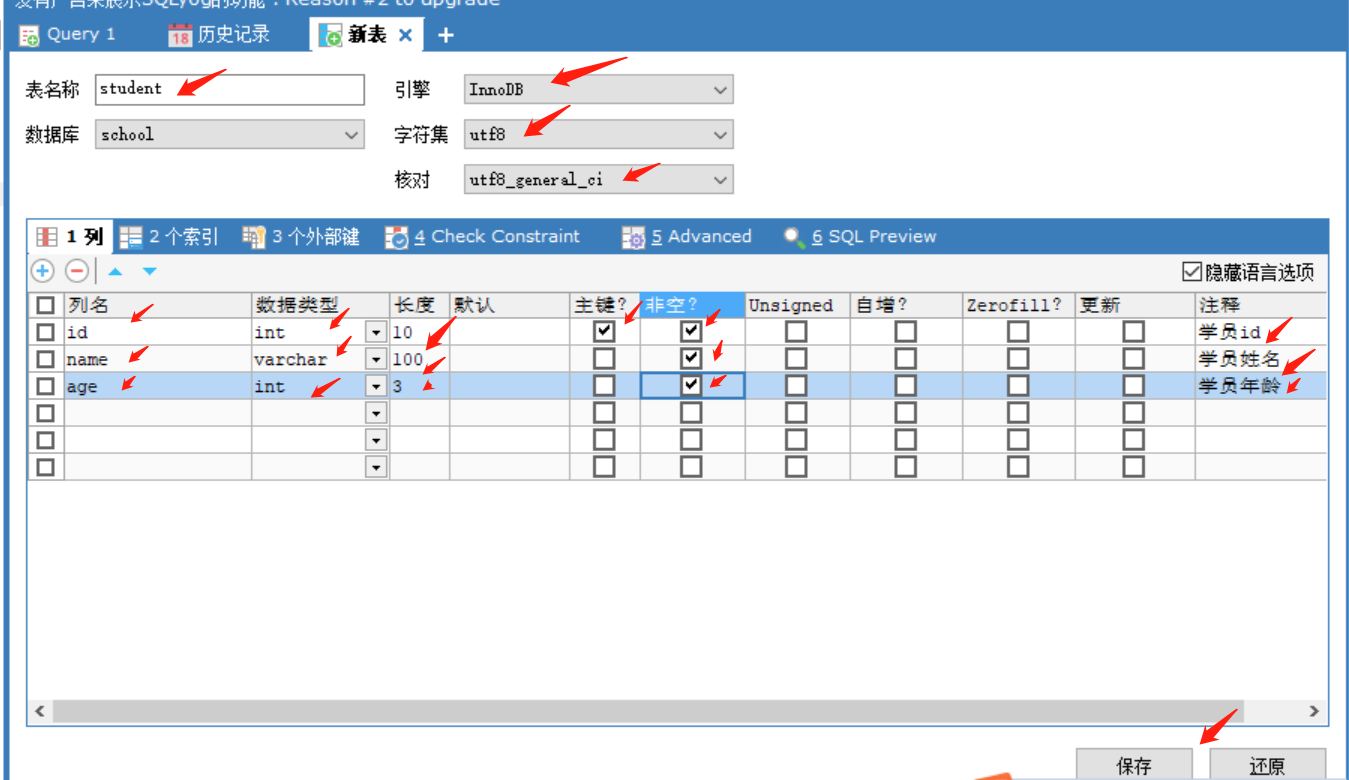Click the scrollbar's left arrow
This screenshot has width=1349, height=780.
coord(40,711)
